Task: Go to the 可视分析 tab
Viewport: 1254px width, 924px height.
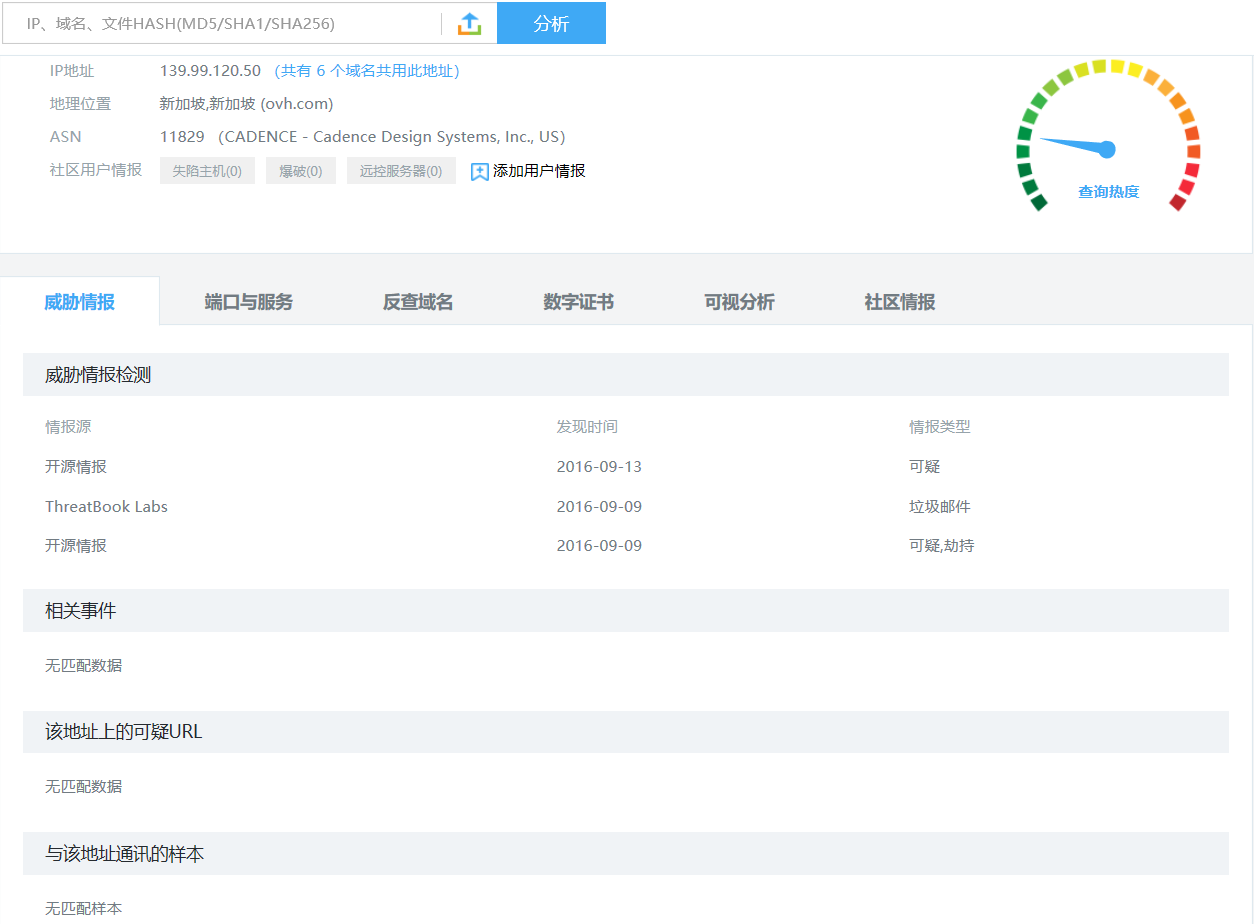Action: click(x=739, y=302)
